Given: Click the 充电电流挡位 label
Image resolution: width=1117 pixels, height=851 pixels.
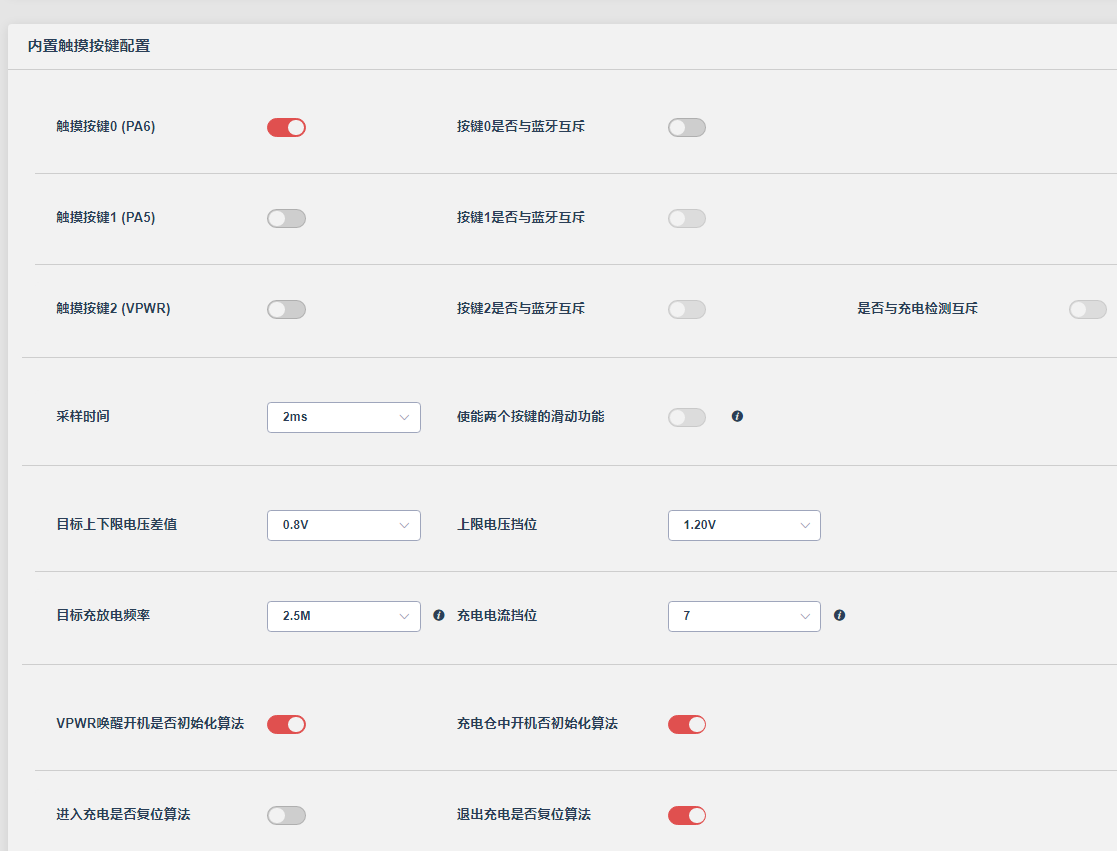Looking at the screenshot, I should [497, 616].
